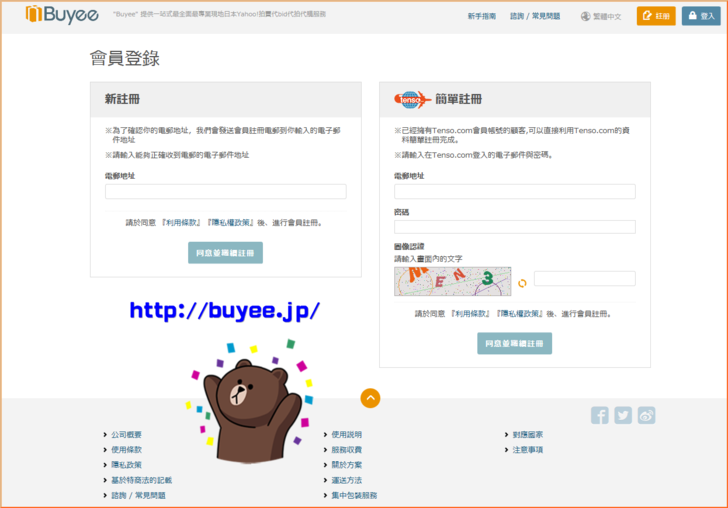Viewport: 728px width, 508px height.
Task: Open 諮詢 / 常見問題 in the top menu
Action: [x=535, y=16]
